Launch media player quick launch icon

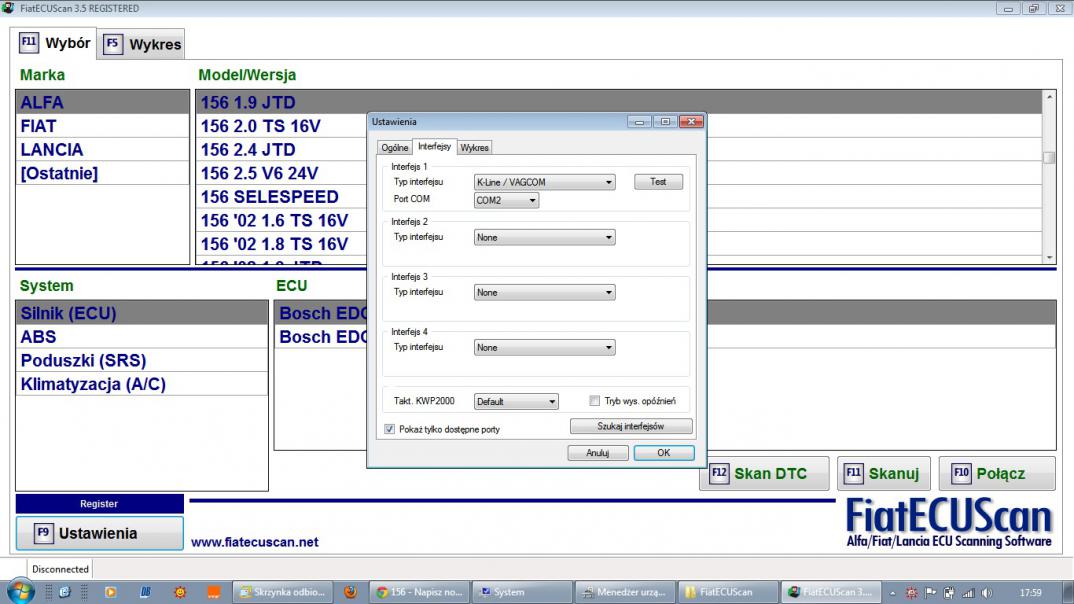click(110, 592)
